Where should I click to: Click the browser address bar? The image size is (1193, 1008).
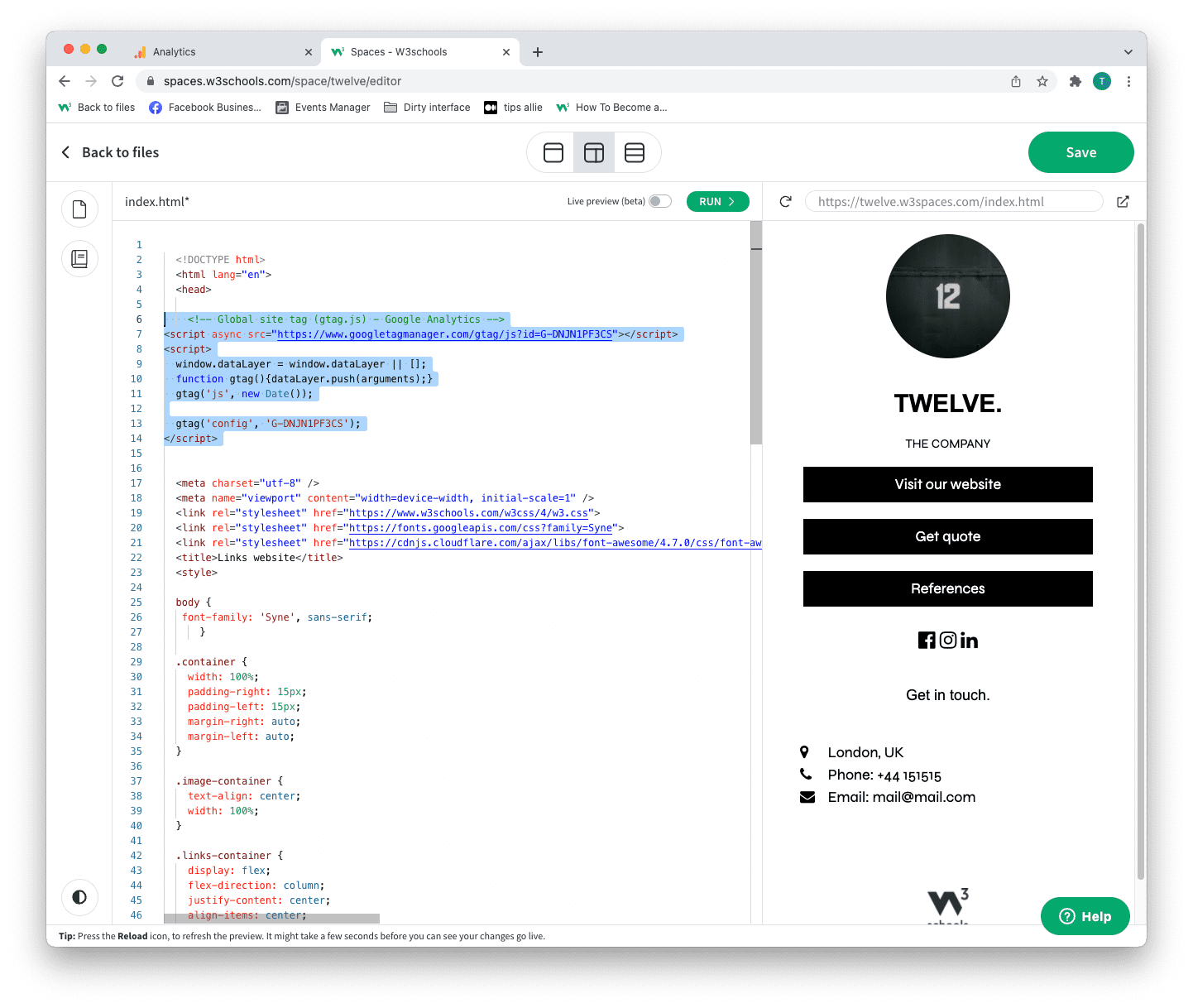click(571, 81)
